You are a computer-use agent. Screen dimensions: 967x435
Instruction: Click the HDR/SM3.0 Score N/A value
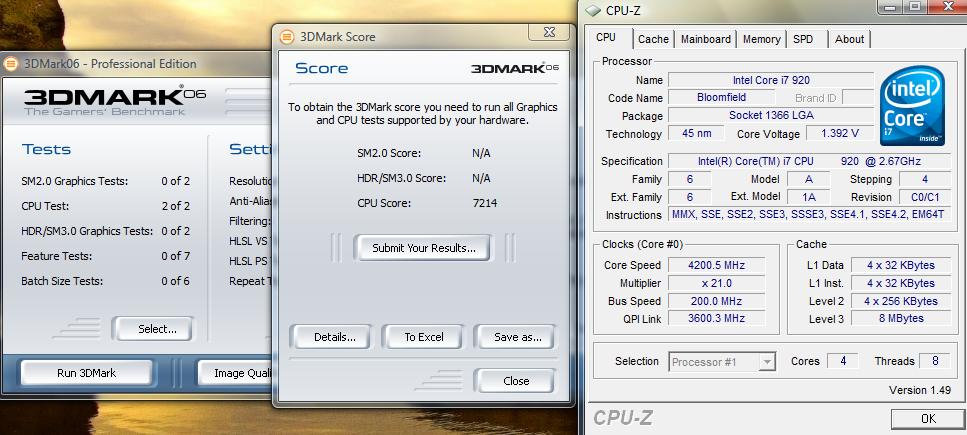480,178
